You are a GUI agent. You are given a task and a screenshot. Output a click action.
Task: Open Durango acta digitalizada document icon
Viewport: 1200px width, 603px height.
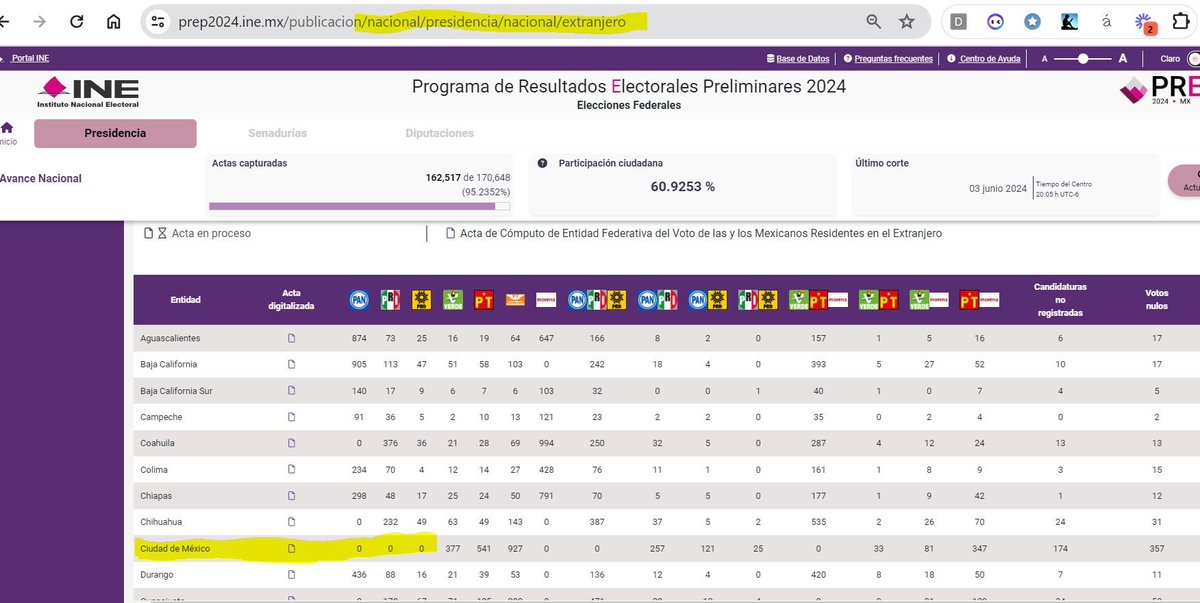tap(292, 575)
